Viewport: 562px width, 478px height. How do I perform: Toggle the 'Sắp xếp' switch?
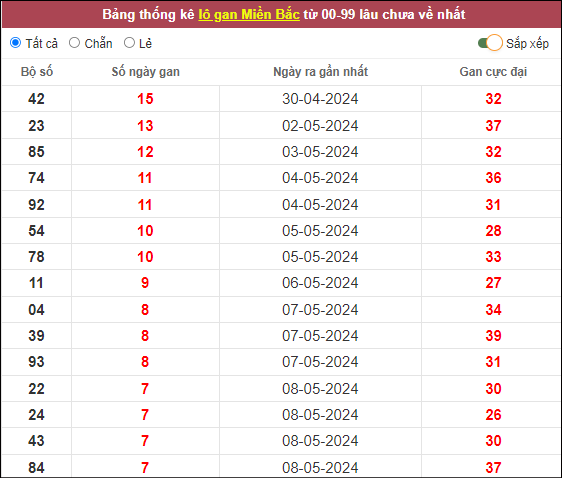490,43
